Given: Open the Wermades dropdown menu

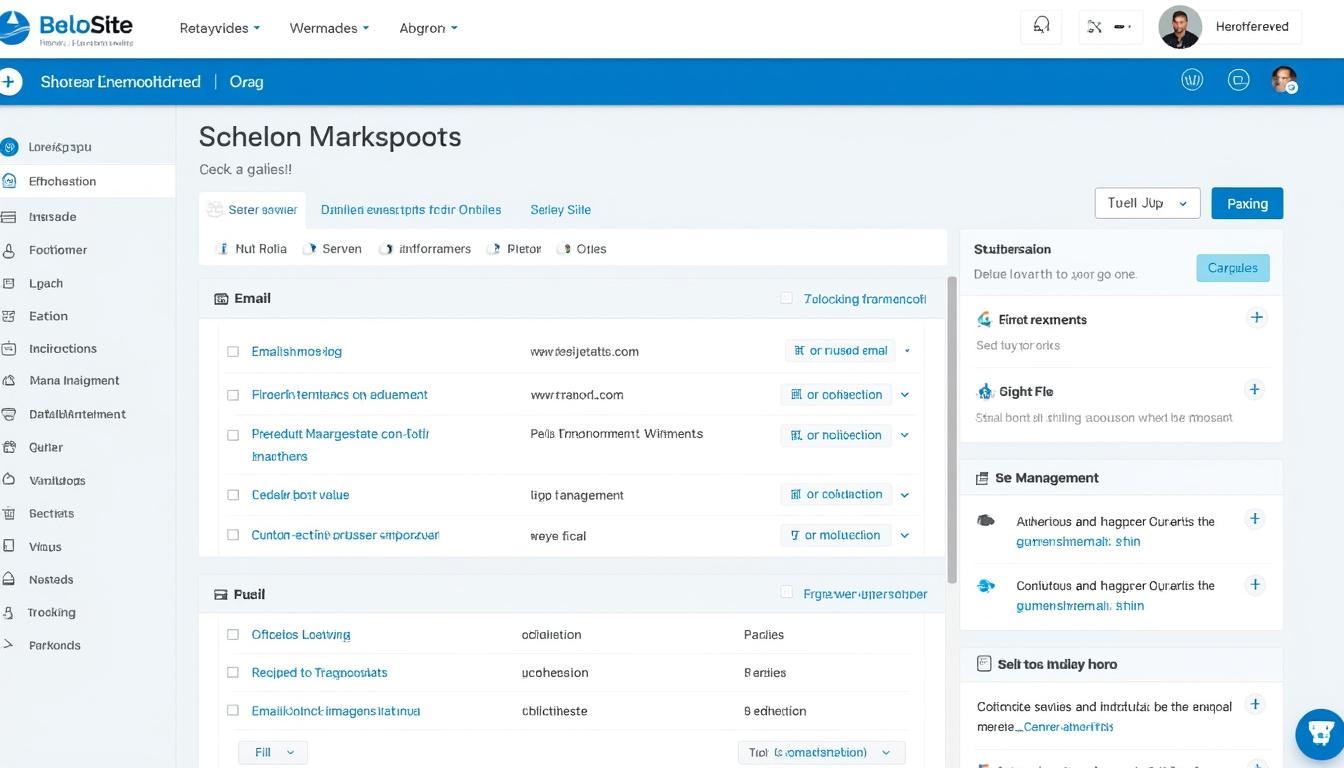Looking at the screenshot, I should click(x=329, y=28).
